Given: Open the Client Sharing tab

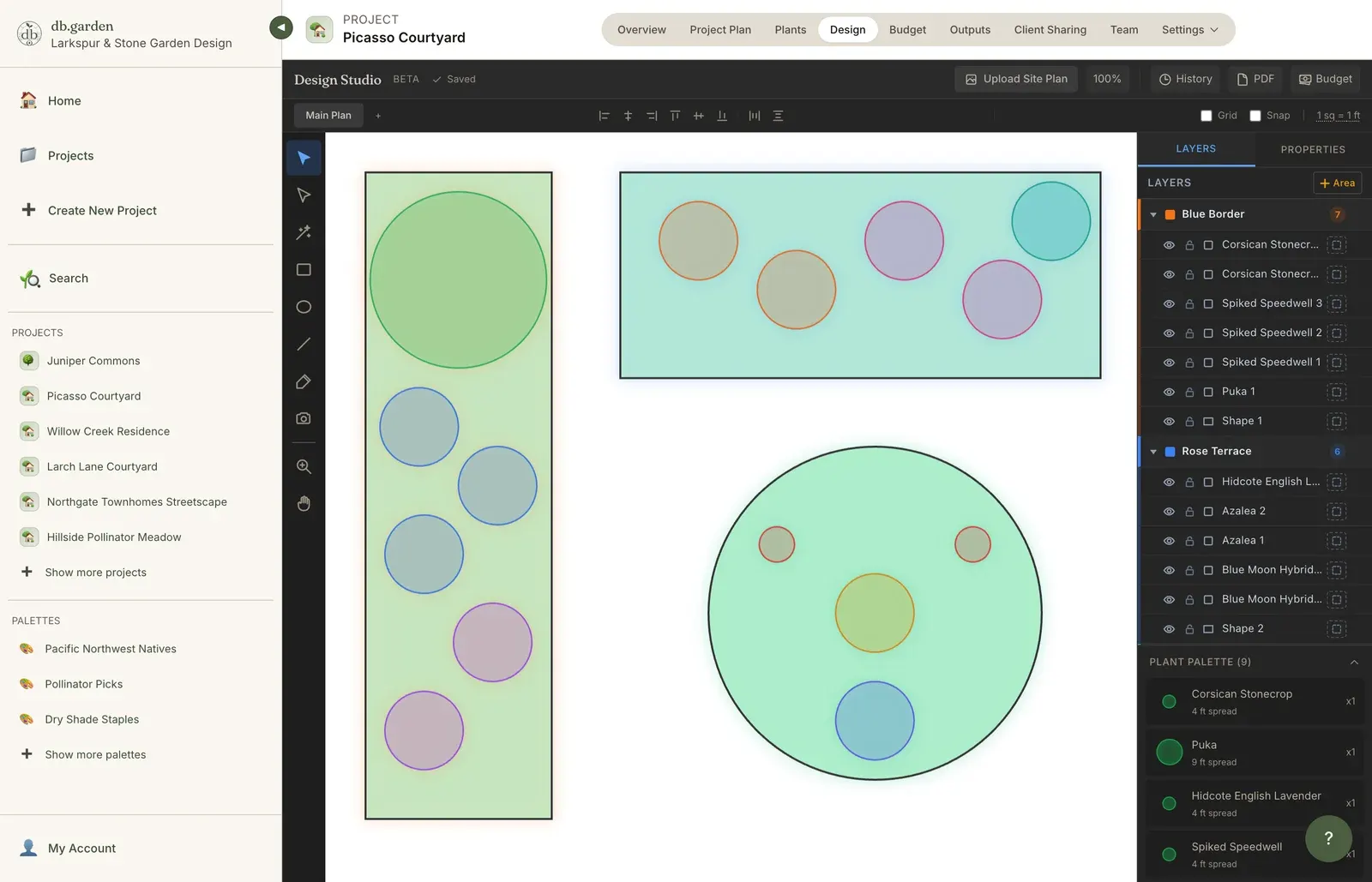Looking at the screenshot, I should [x=1050, y=30].
